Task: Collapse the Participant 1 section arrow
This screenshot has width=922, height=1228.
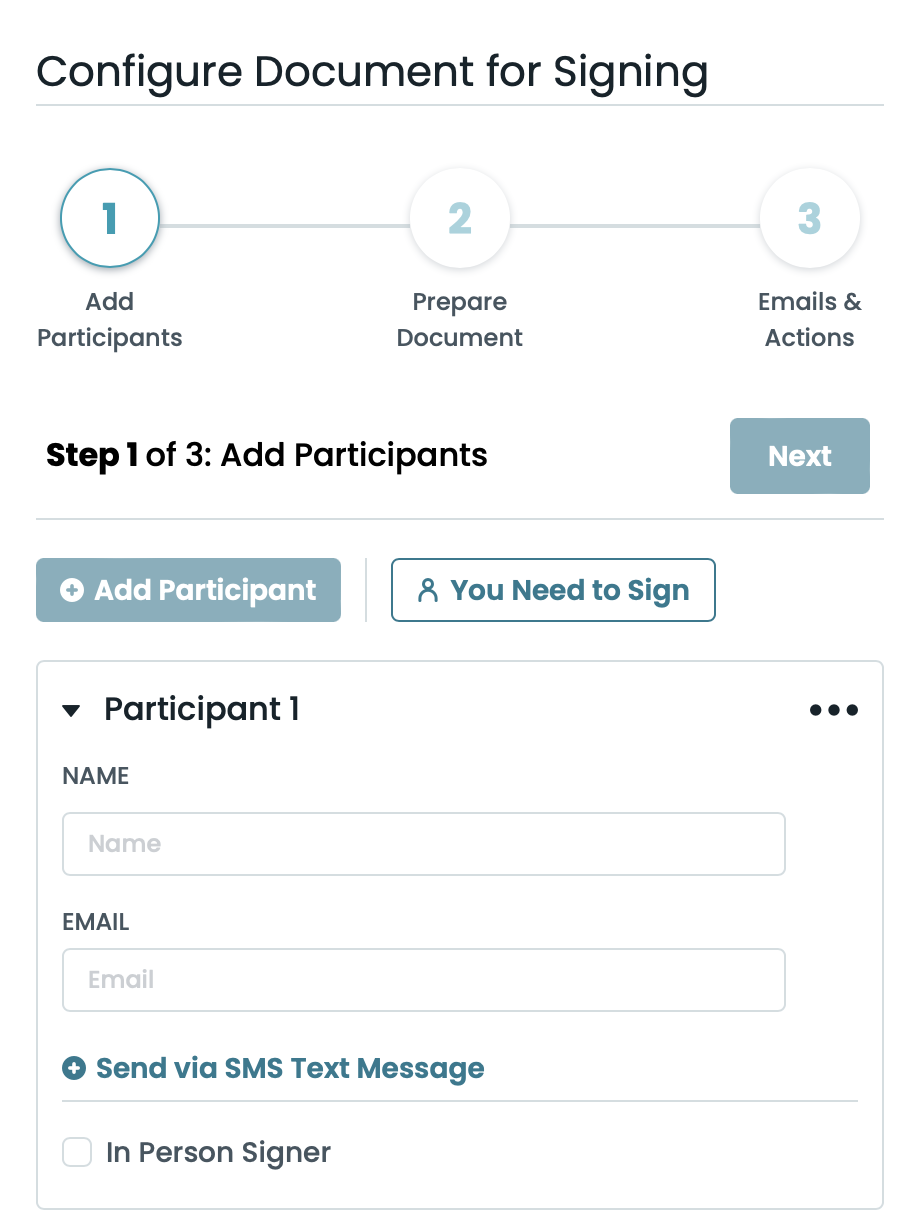Action: pos(71,711)
